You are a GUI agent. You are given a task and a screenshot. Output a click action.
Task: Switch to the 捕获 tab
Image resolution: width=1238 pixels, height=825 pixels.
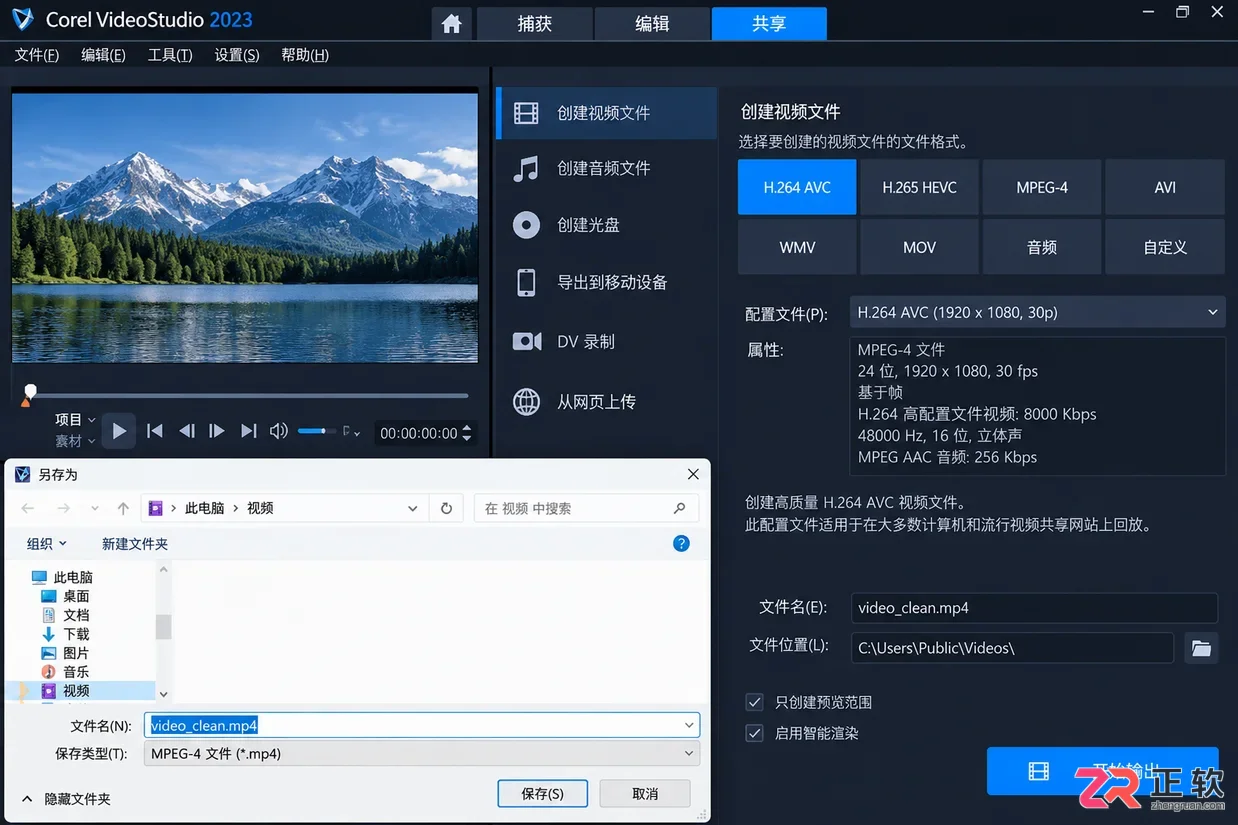click(535, 23)
